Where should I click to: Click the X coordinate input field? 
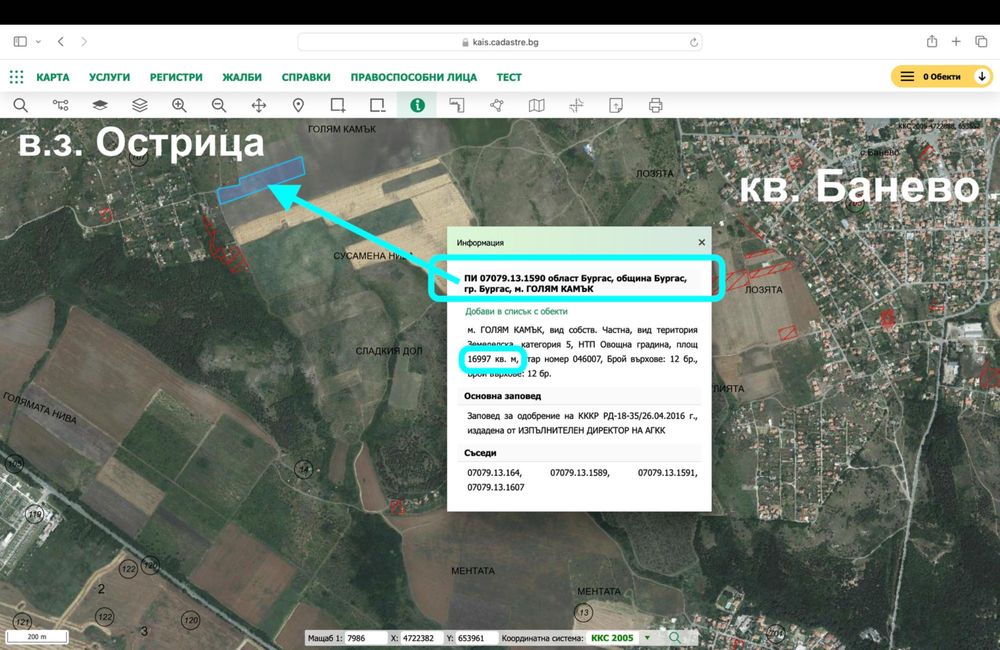click(420, 638)
